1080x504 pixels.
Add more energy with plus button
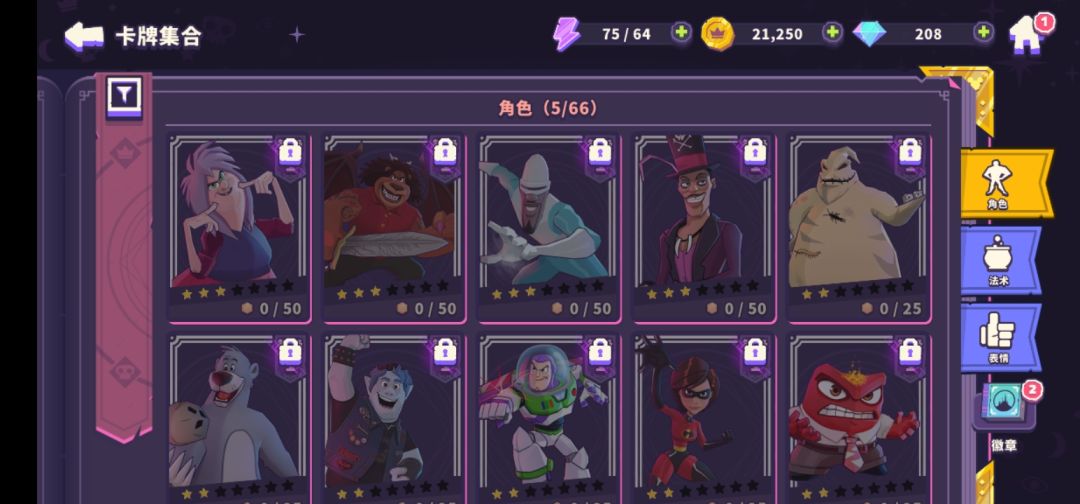[x=681, y=32]
